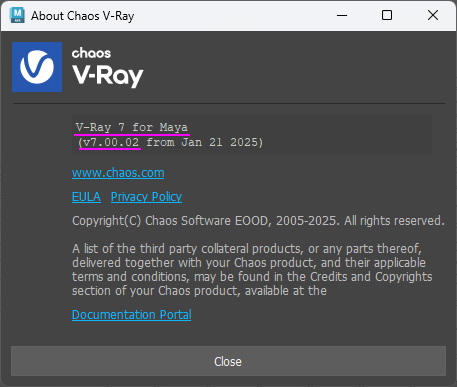
Task: Open the www.chaos.com website link
Action: pyautogui.click(x=118, y=173)
